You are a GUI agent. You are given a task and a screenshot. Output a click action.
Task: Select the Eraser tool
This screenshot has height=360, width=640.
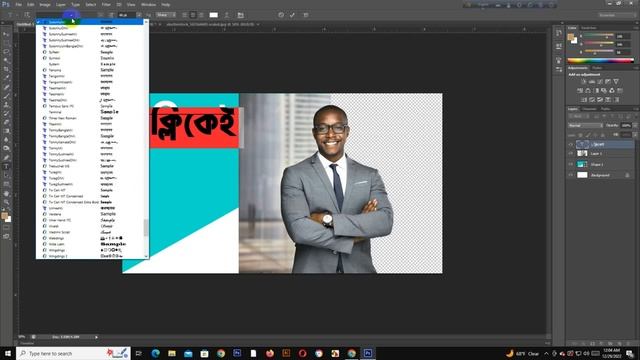point(6,122)
